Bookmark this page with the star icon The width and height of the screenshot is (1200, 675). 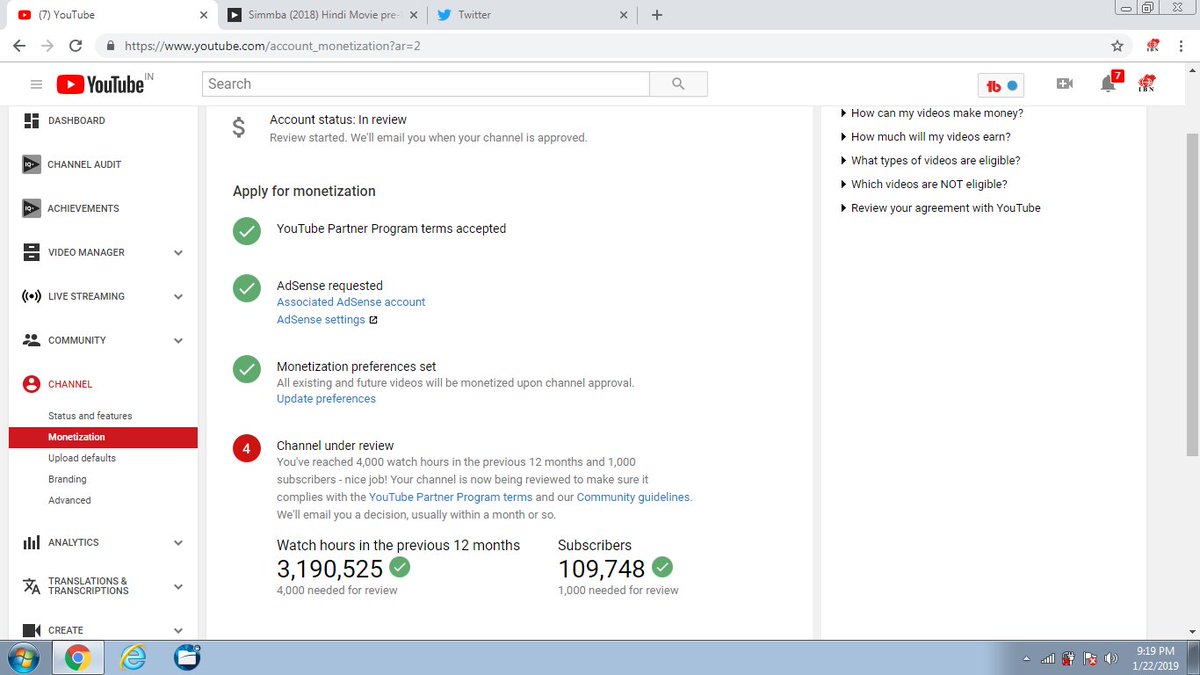1117,46
